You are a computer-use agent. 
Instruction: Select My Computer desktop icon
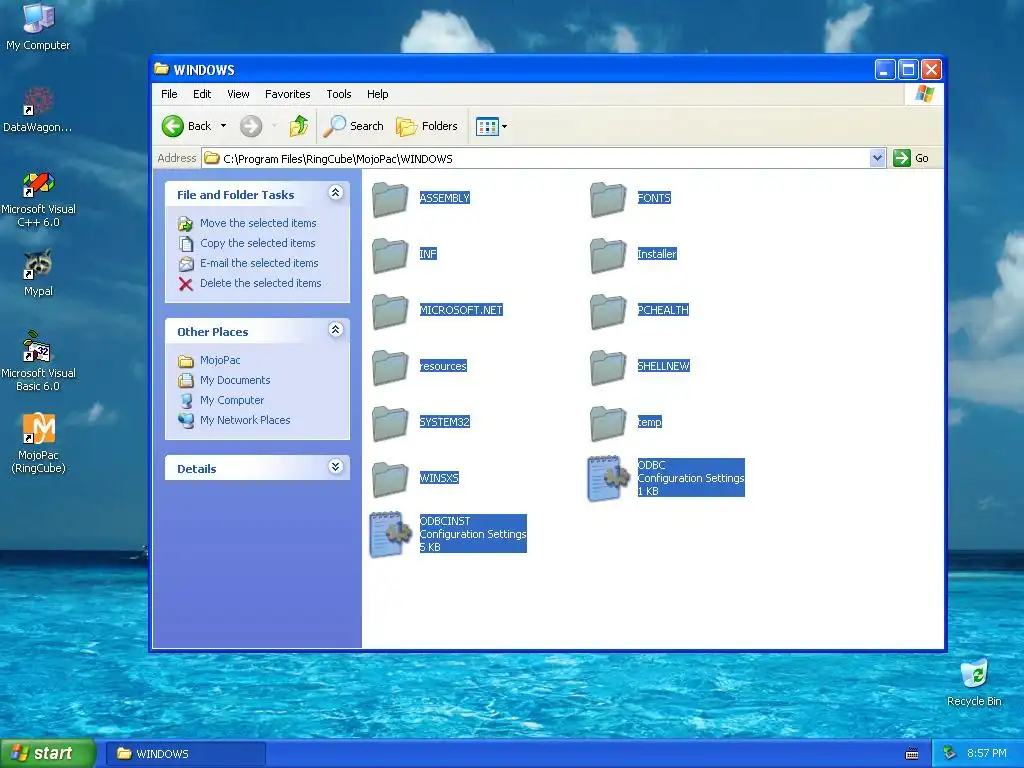(x=38, y=26)
